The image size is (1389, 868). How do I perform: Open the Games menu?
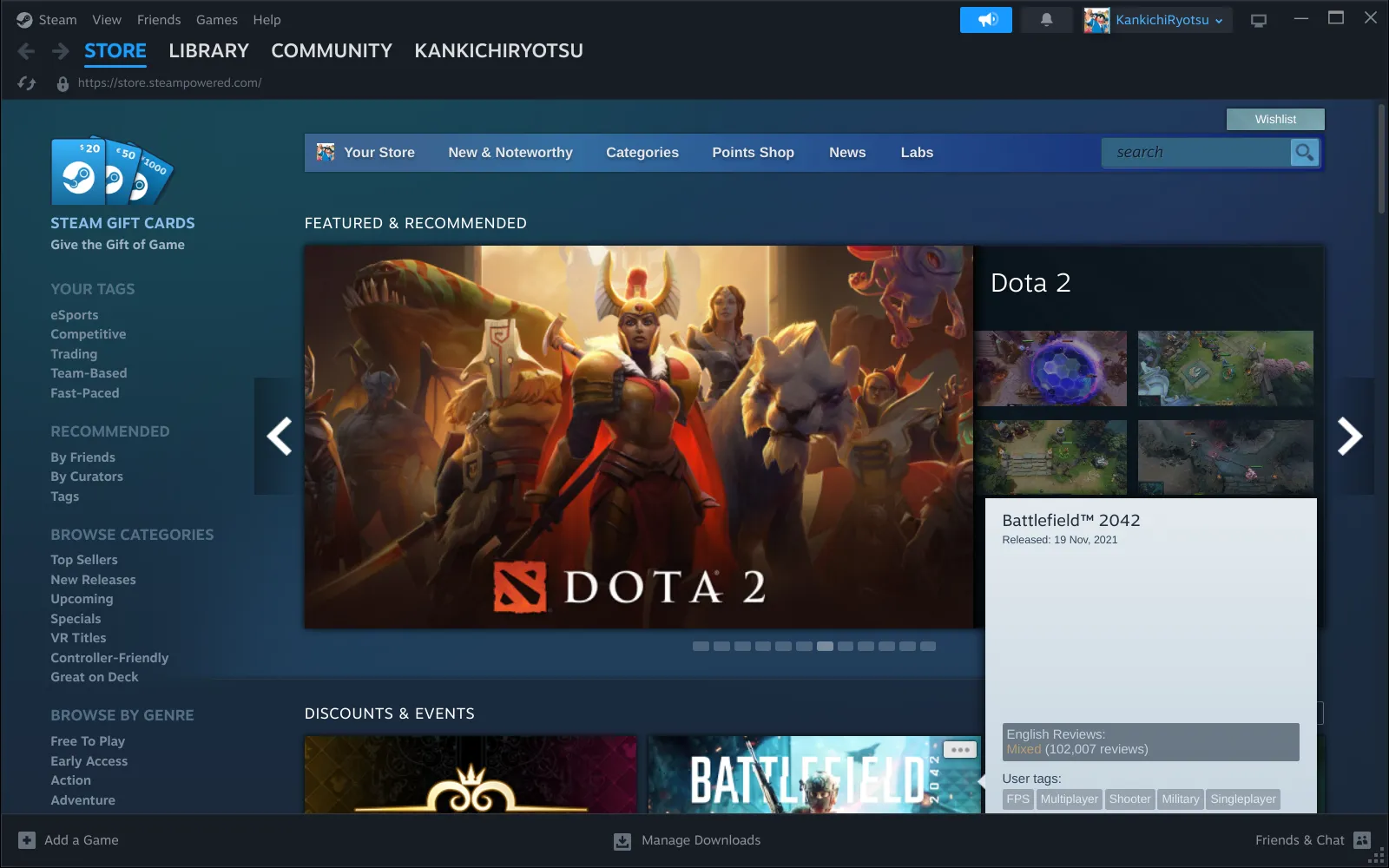click(x=217, y=19)
